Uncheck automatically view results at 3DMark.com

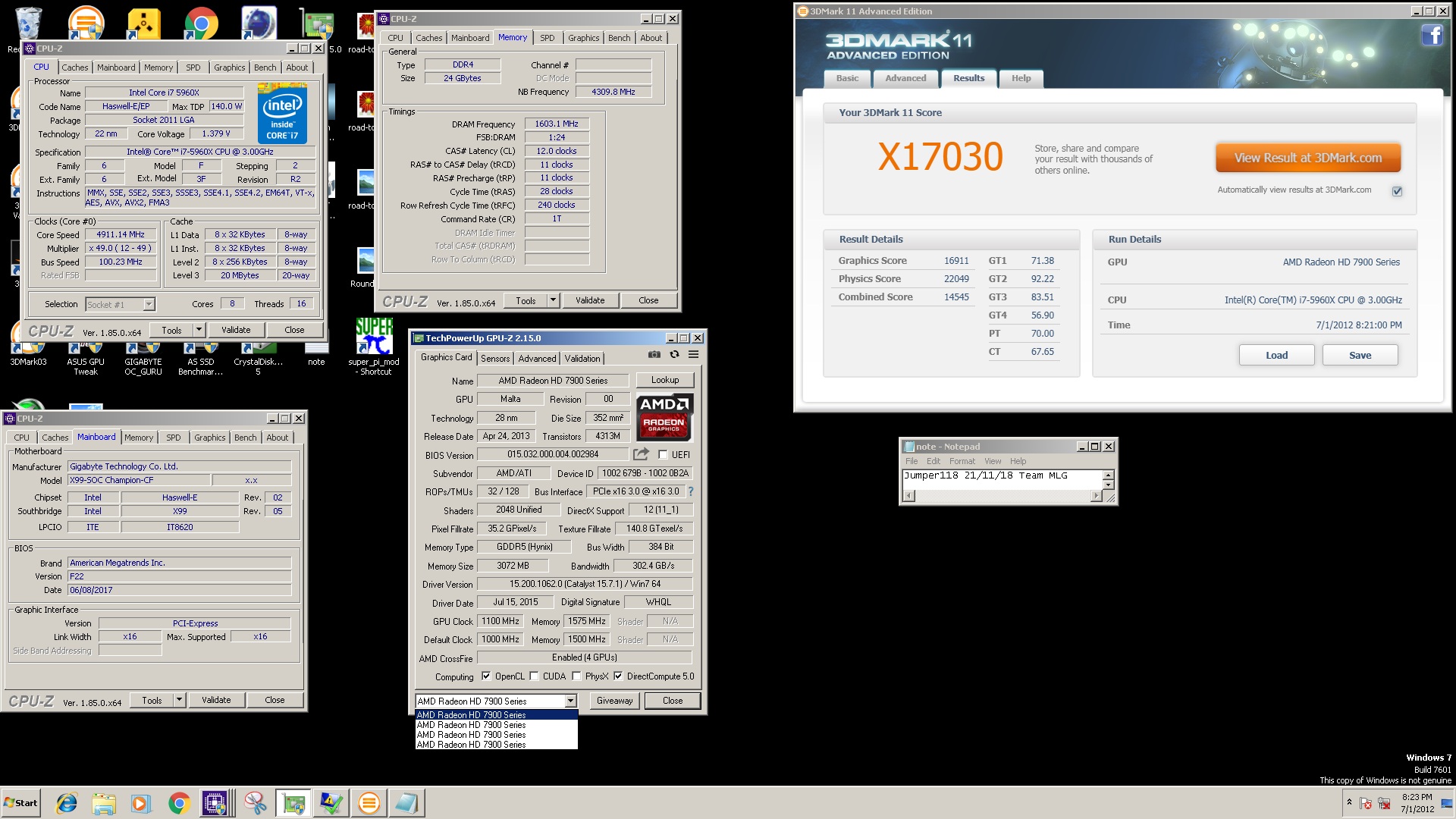click(1397, 191)
